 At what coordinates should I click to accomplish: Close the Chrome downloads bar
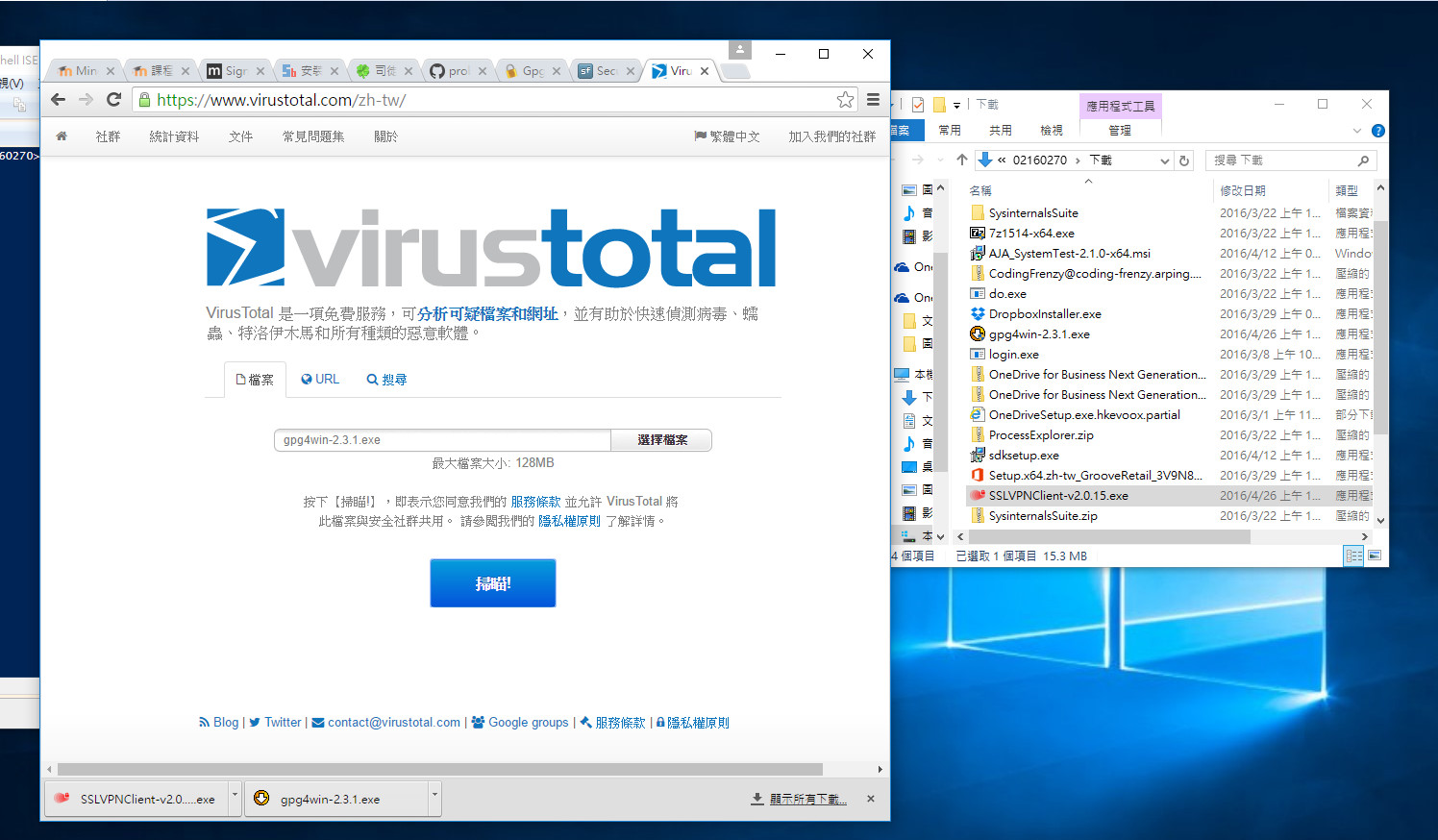(x=871, y=799)
